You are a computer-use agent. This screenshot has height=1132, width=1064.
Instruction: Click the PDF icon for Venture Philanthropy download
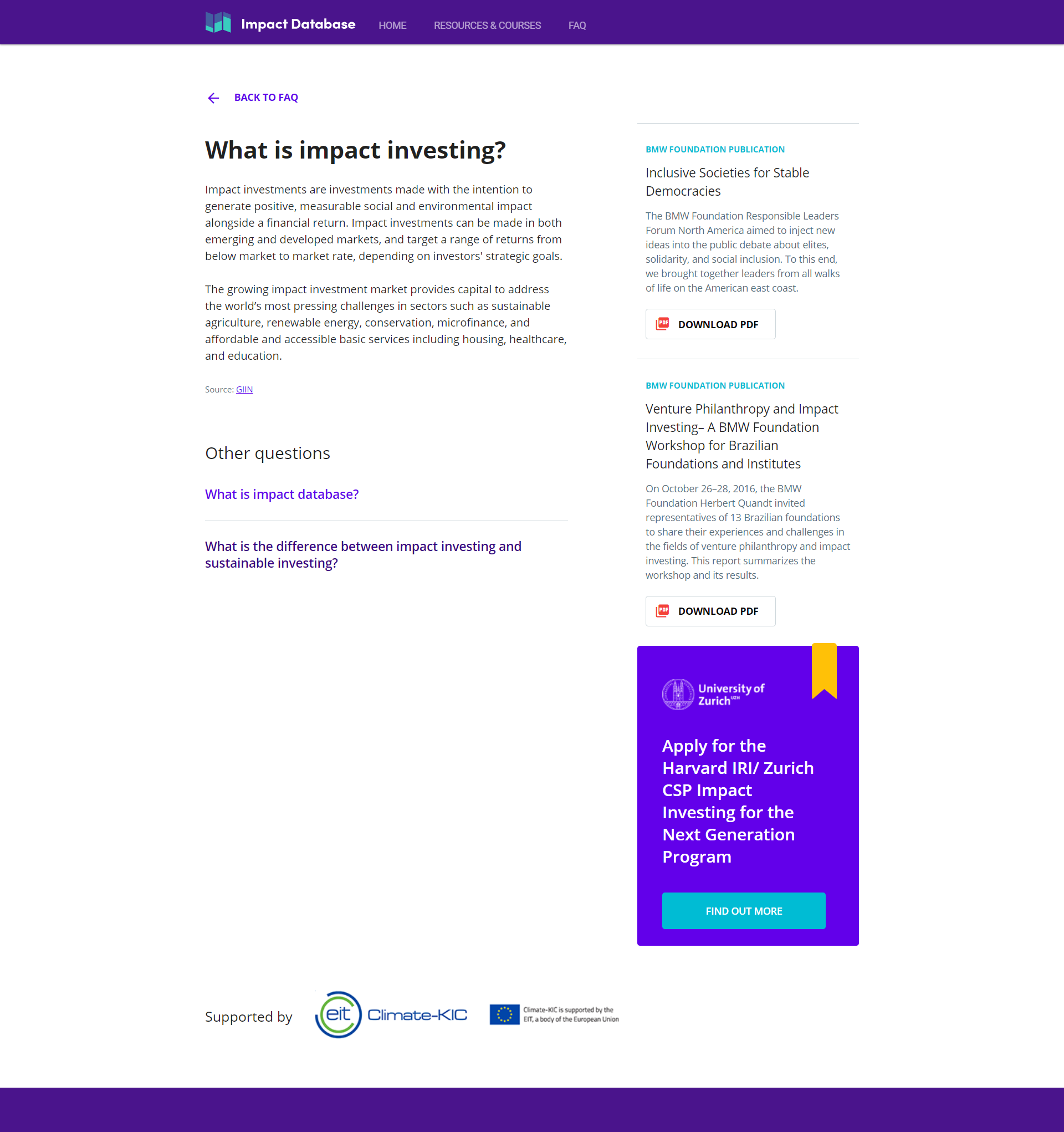click(x=663, y=611)
